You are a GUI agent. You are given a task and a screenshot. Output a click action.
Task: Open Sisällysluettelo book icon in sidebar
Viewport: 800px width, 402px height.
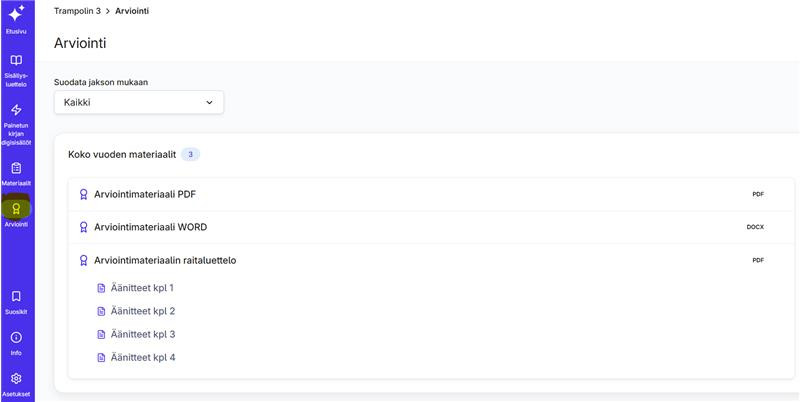coord(16,61)
